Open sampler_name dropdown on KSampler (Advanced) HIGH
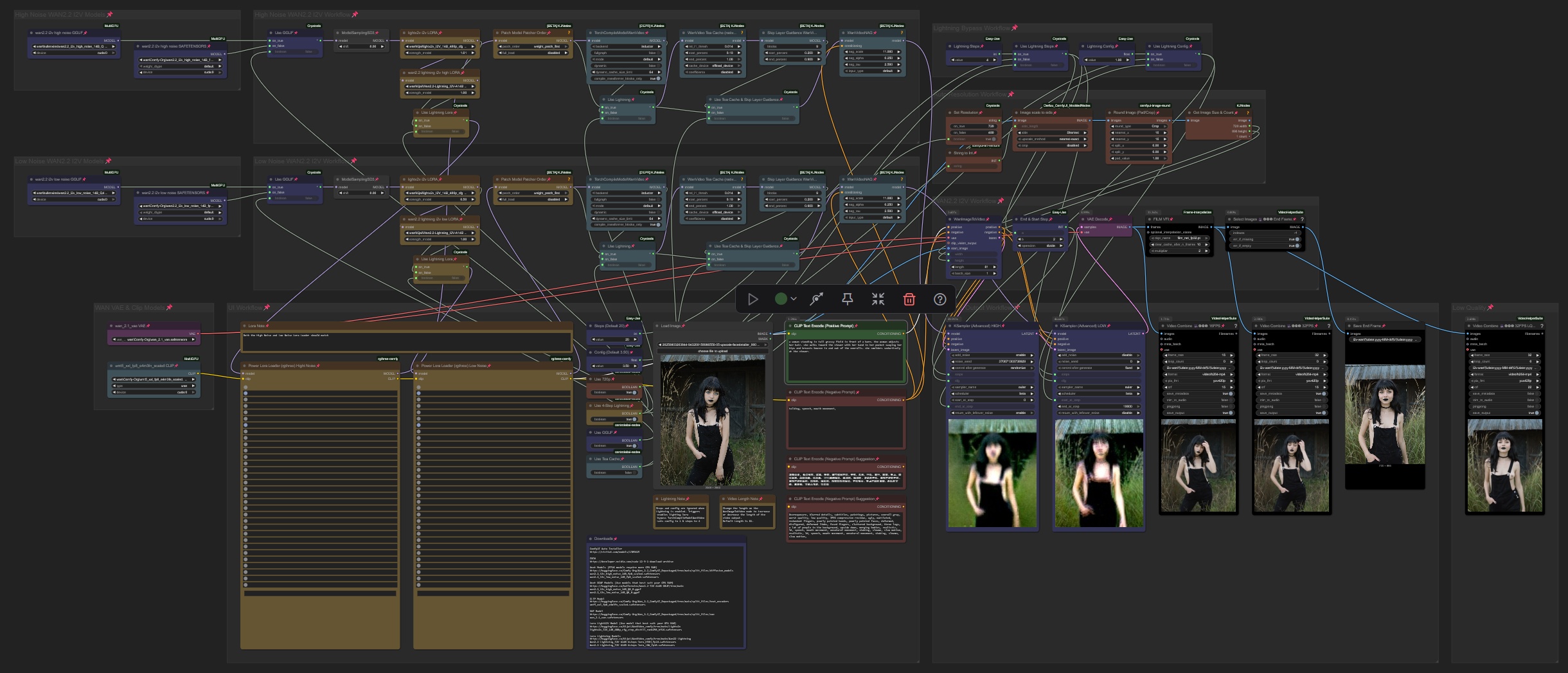The width and height of the screenshot is (1568, 673). tap(992, 387)
